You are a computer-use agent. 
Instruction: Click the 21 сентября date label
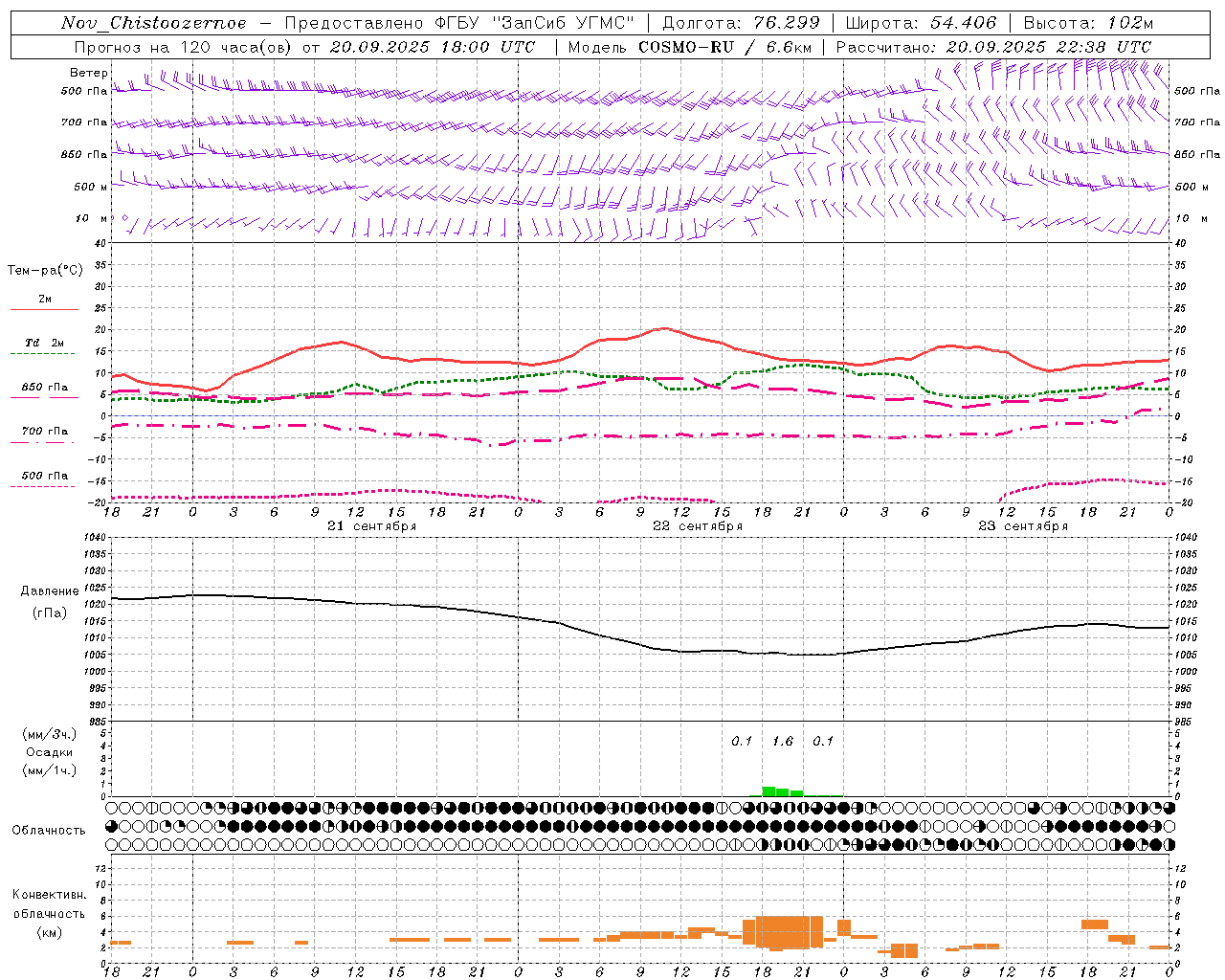[371, 526]
